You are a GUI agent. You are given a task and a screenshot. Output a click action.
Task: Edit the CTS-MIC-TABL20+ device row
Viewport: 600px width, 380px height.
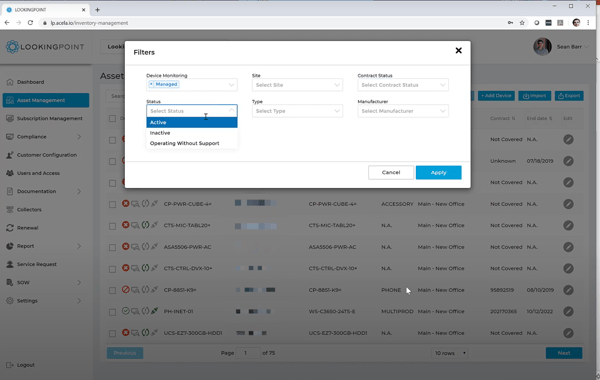coord(568,225)
